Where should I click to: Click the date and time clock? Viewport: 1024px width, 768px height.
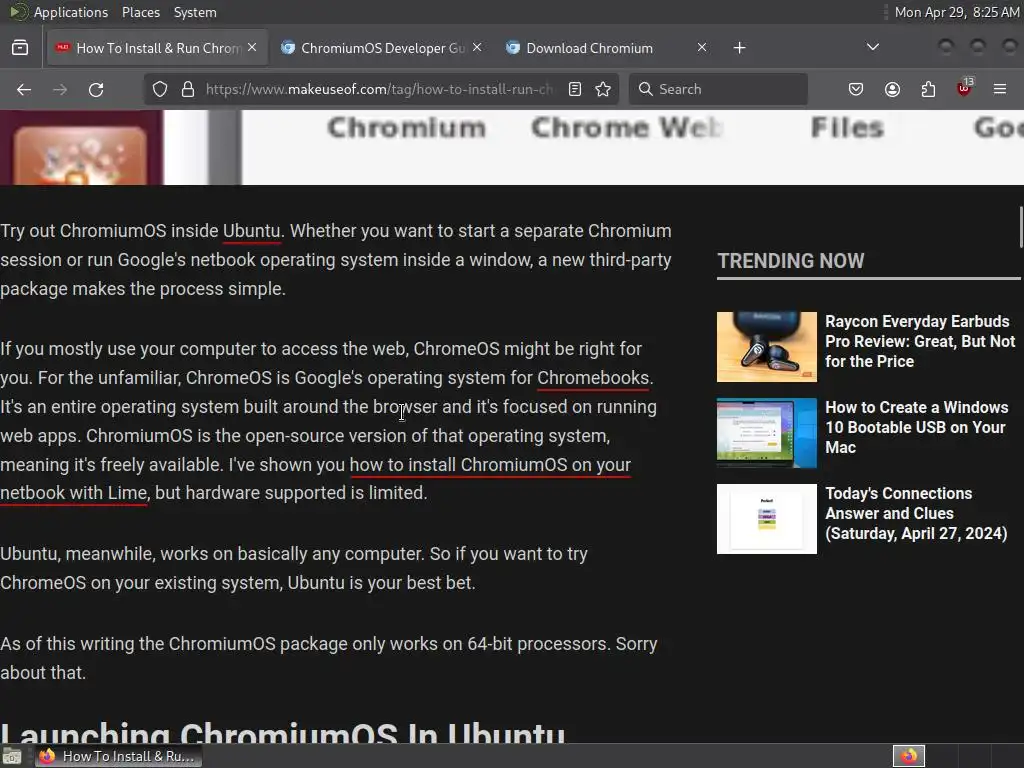pyautogui.click(x=957, y=12)
